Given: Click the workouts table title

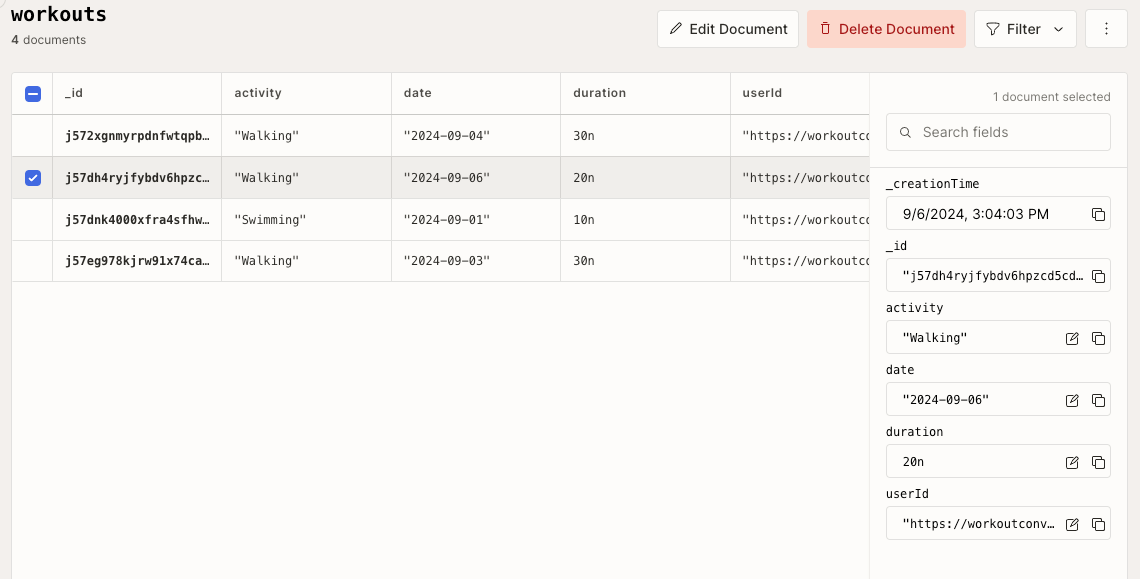Looking at the screenshot, I should coord(59,14).
